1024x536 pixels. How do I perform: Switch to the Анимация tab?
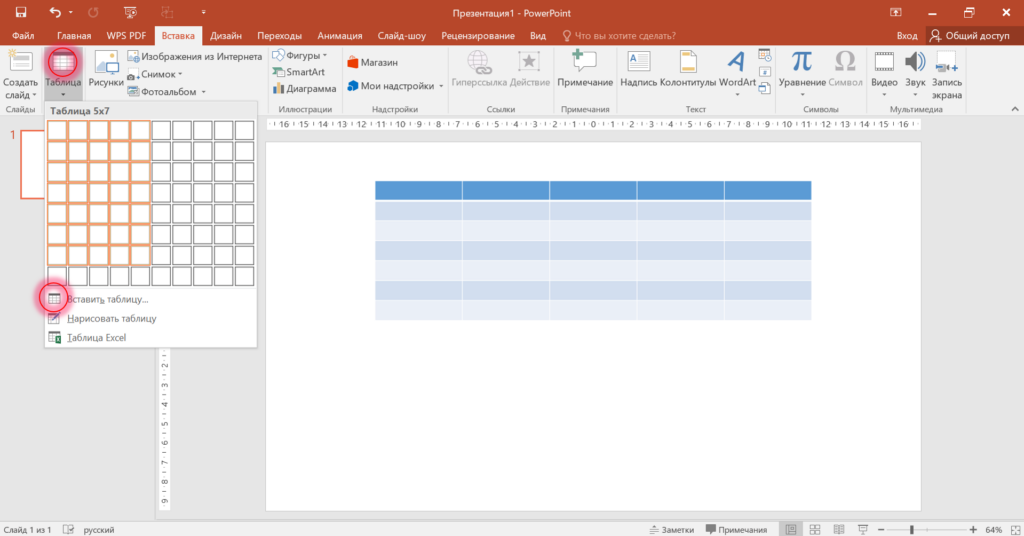click(x=340, y=36)
